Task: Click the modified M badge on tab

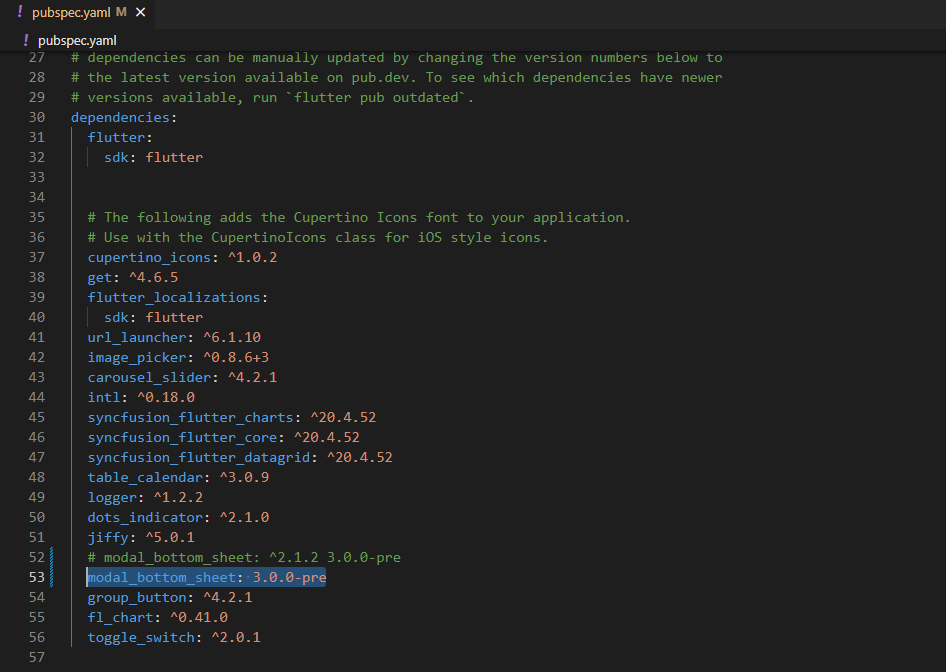Action: coord(121,12)
